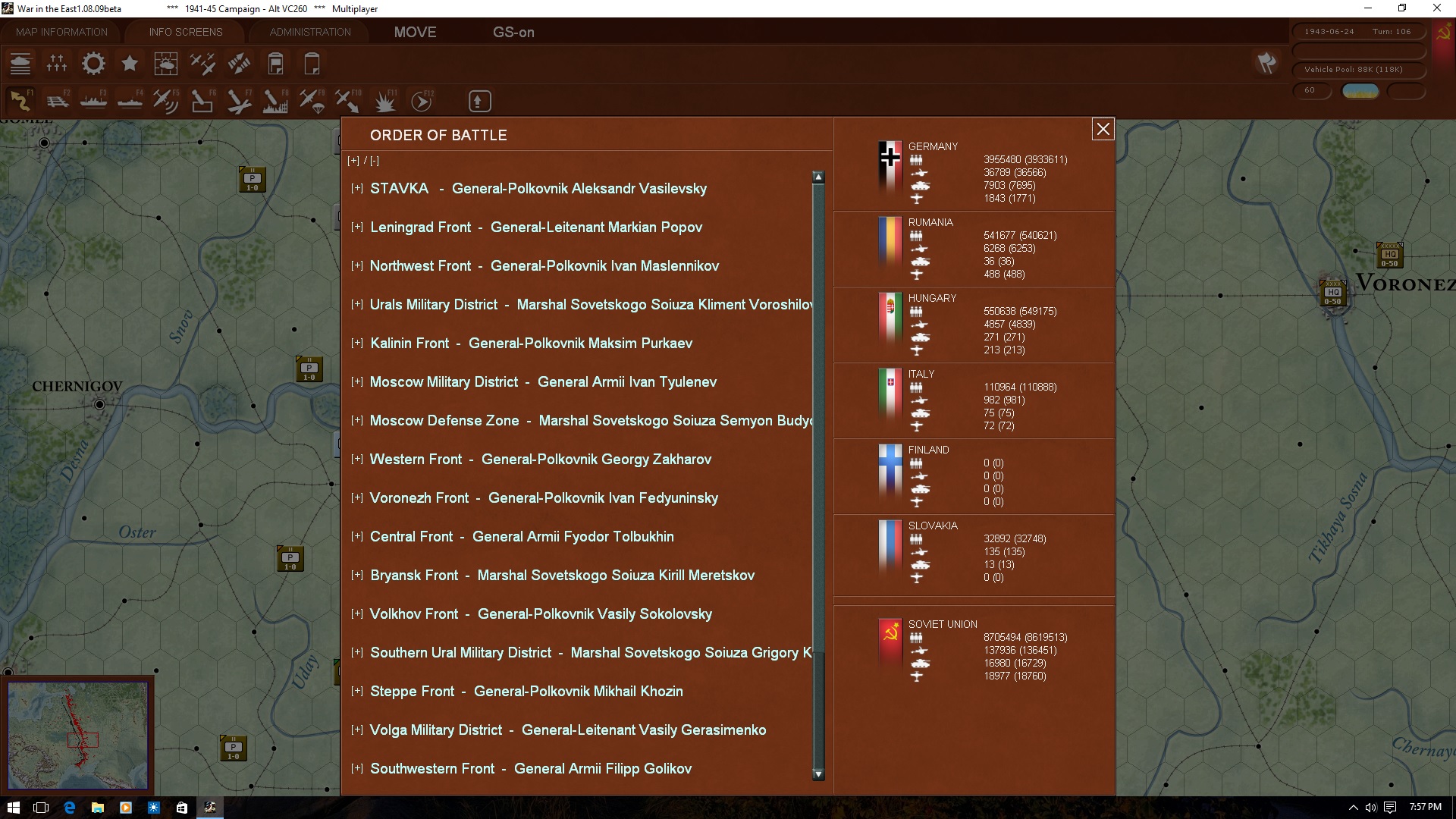This screenshot has height=819, width=1456.
Task: Click the scrollbar up arrow in order list
Action: tap(818, 177)
